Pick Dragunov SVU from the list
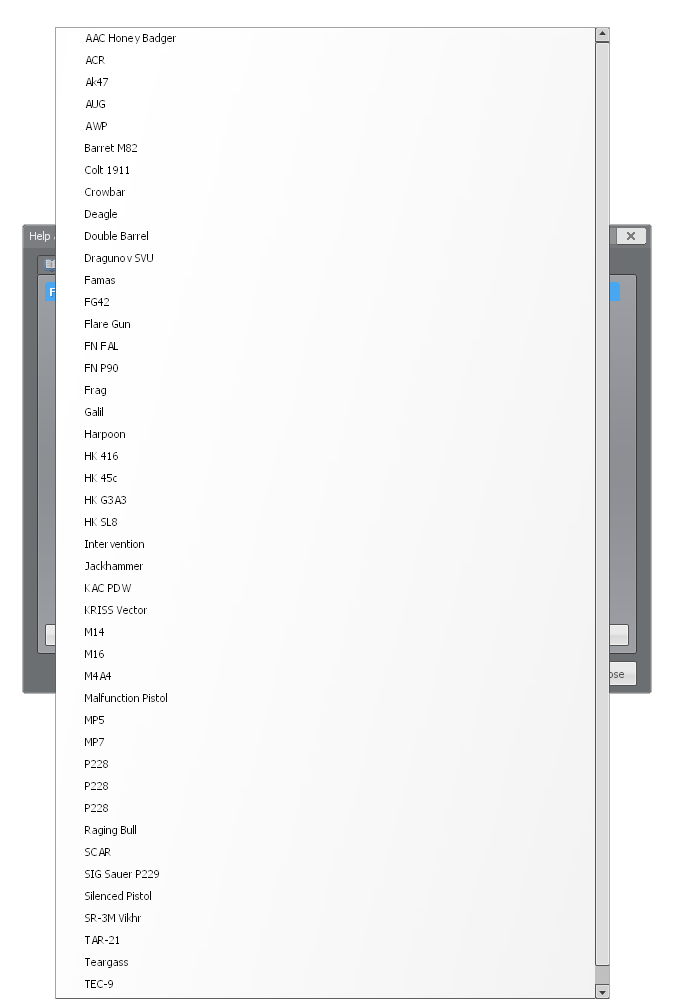The width and height of the screenshot is (680, 999). click(325, 258)
